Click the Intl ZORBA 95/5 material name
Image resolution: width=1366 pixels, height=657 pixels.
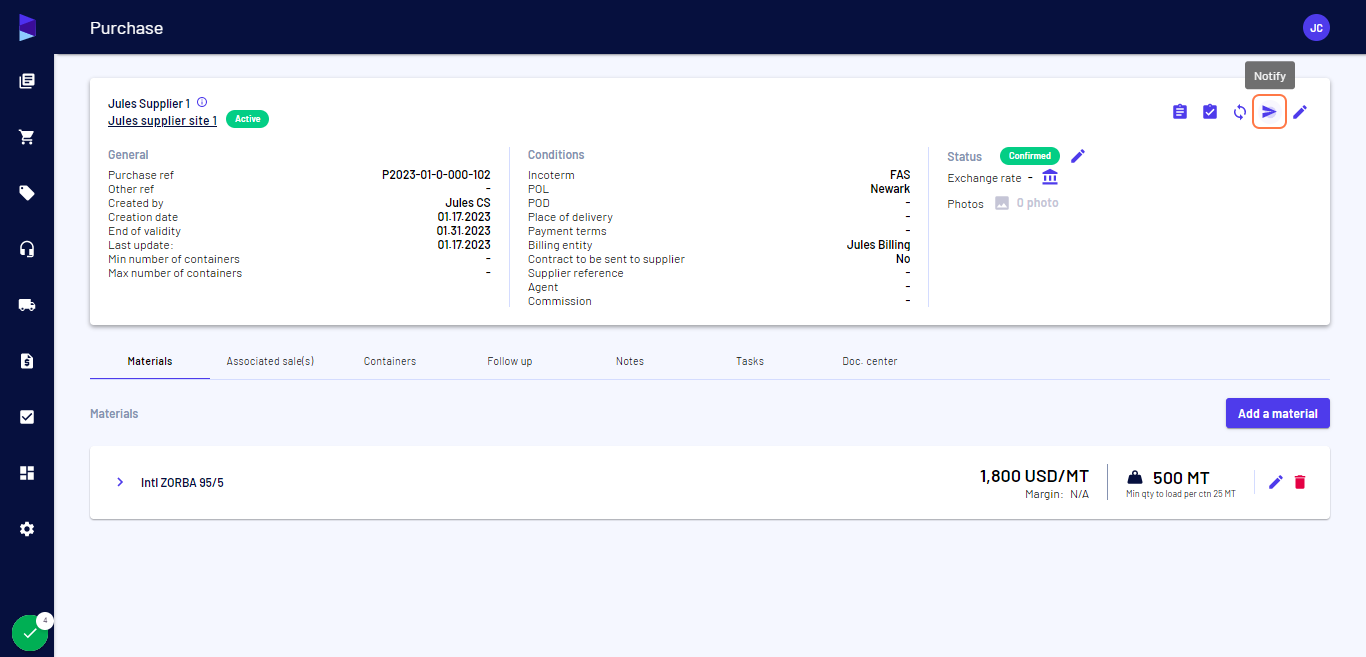pyautogui.click(x=182, y=482)
